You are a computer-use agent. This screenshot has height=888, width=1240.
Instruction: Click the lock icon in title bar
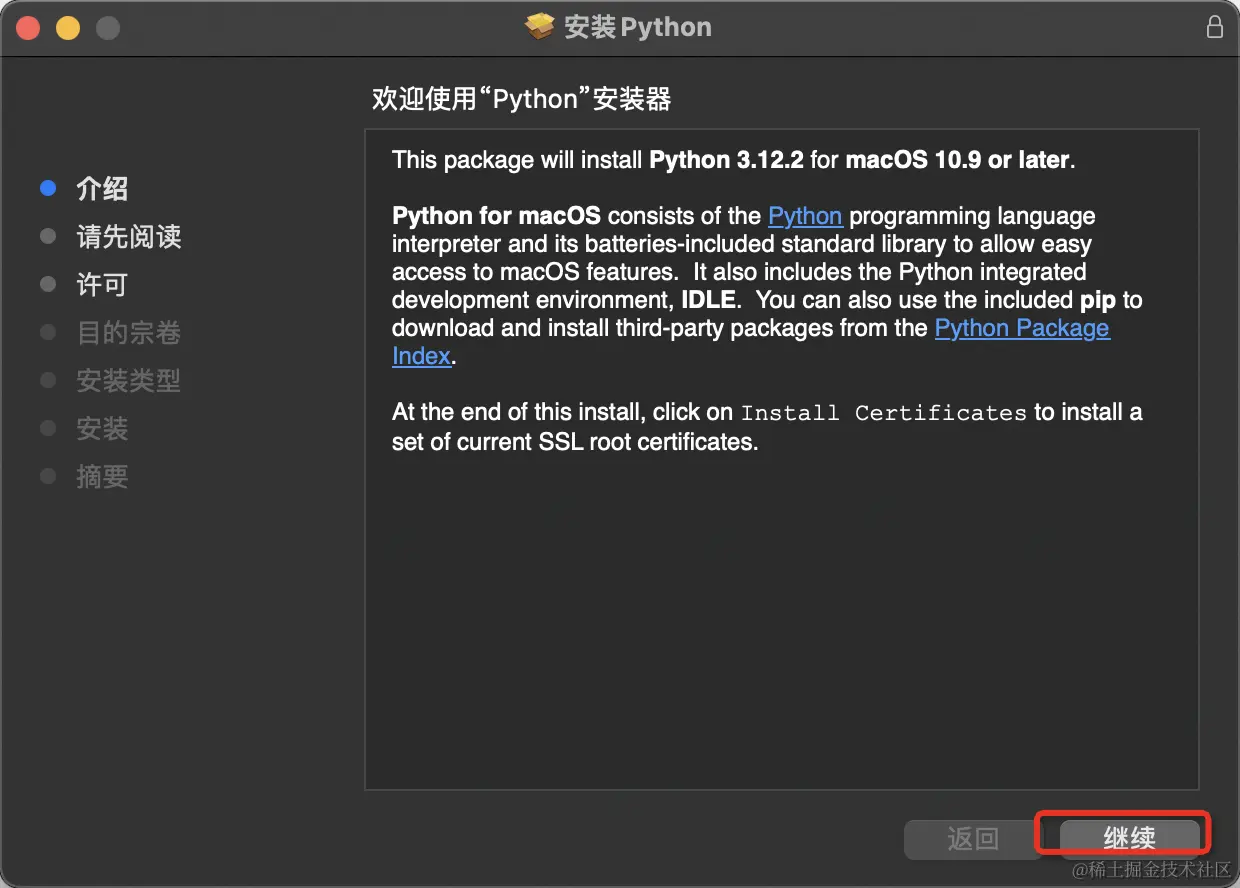[1215, 27]
